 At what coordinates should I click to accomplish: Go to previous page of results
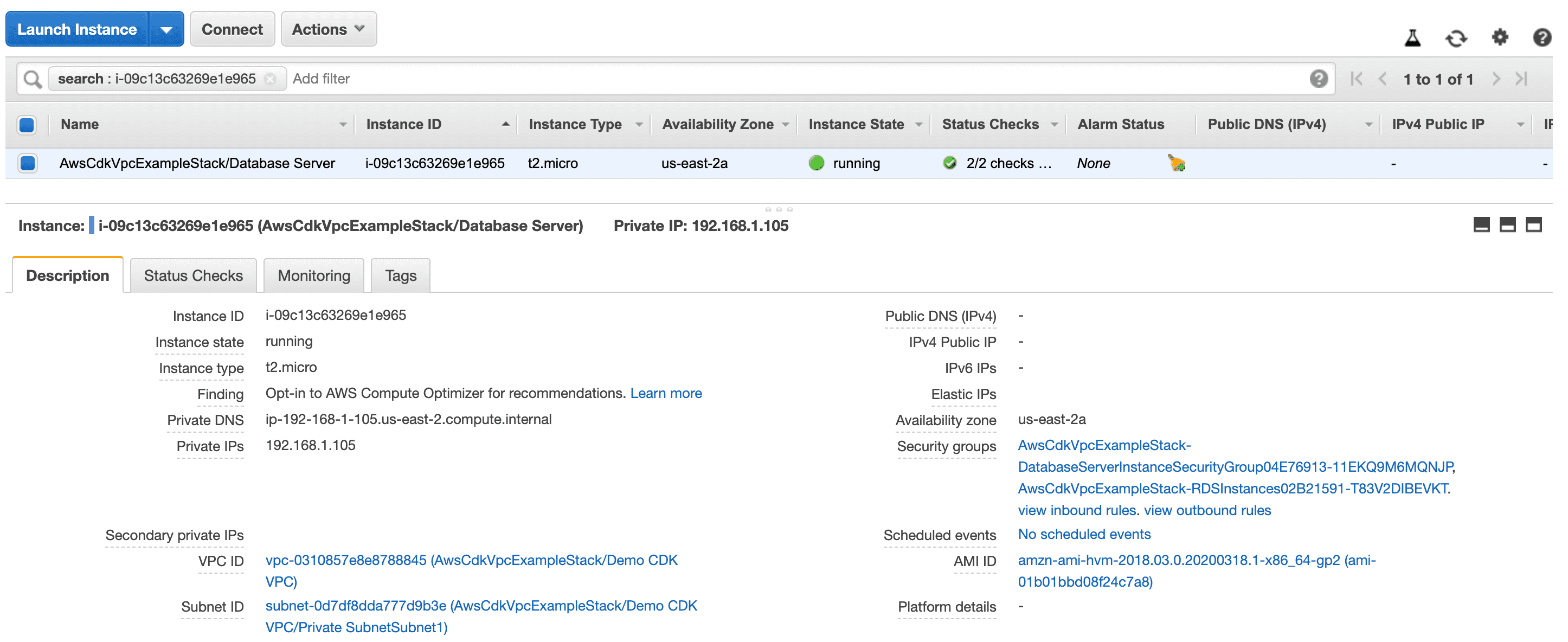(1383, 79)
